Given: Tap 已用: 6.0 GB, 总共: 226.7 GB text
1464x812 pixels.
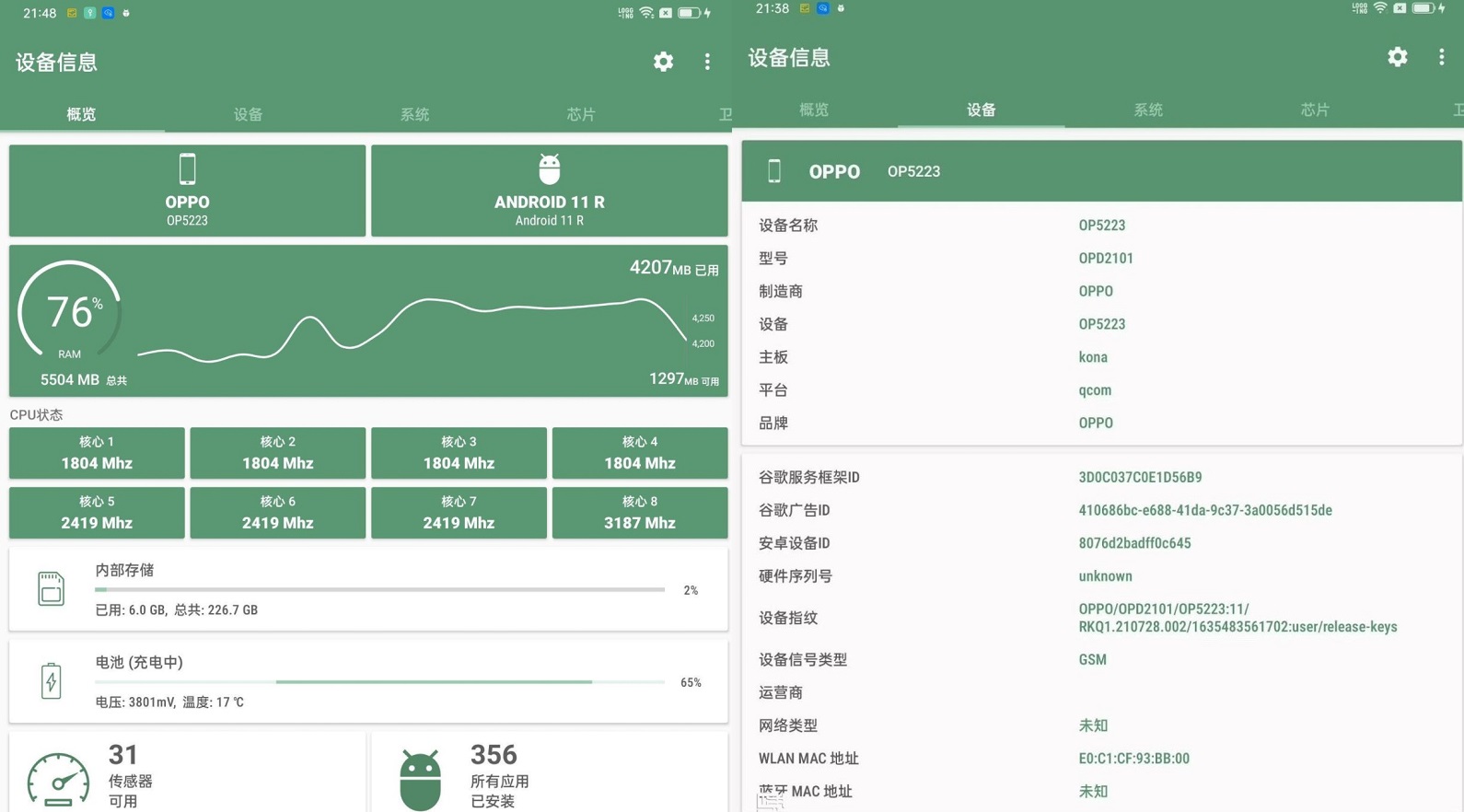Looking at the screenshot, I should pyautogui.click(x=177, y=610).
